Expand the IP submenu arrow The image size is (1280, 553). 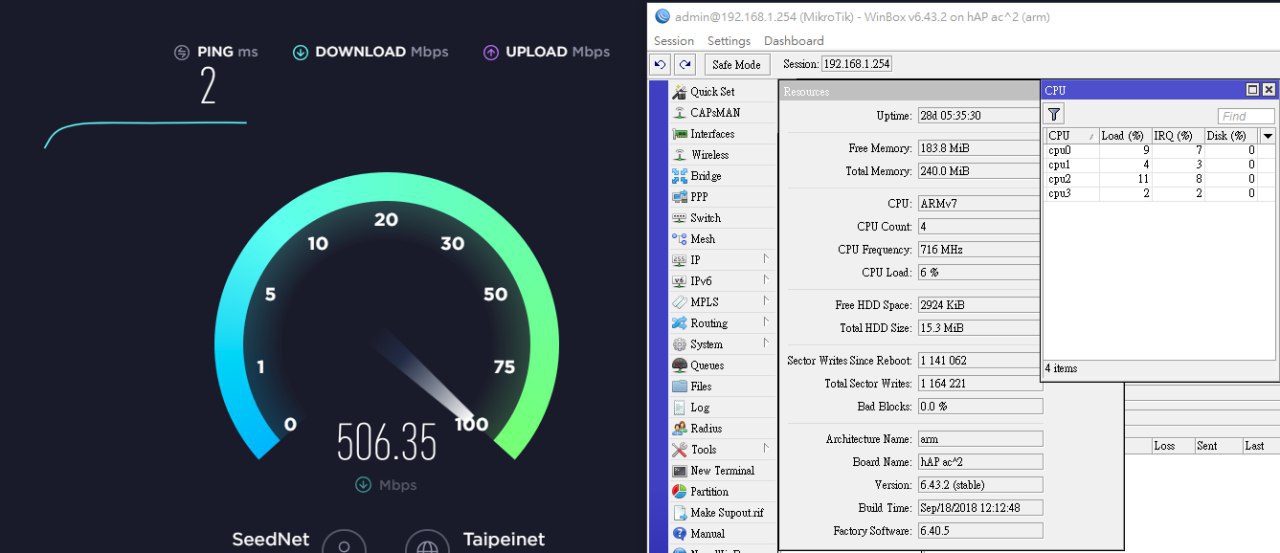(x=765, y=260)
